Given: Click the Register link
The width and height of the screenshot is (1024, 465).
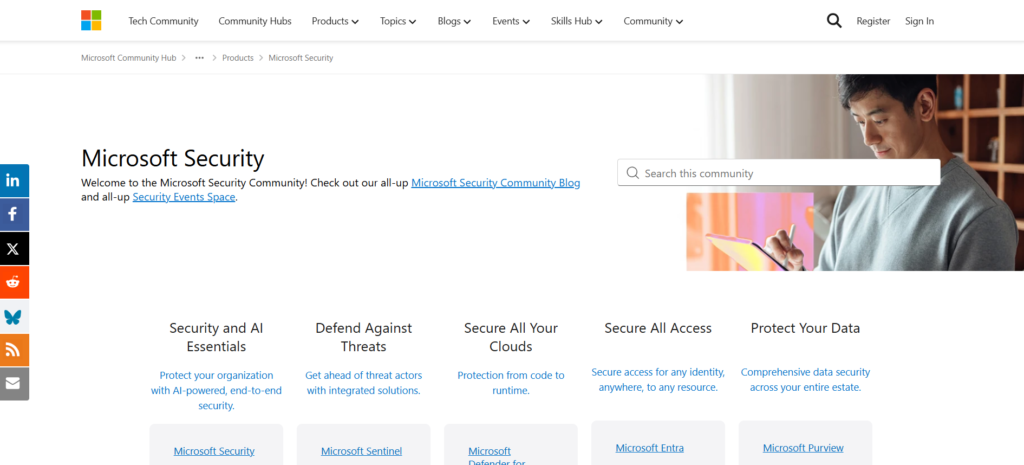Looking at the screenshot, I should [x=873, y=21].
